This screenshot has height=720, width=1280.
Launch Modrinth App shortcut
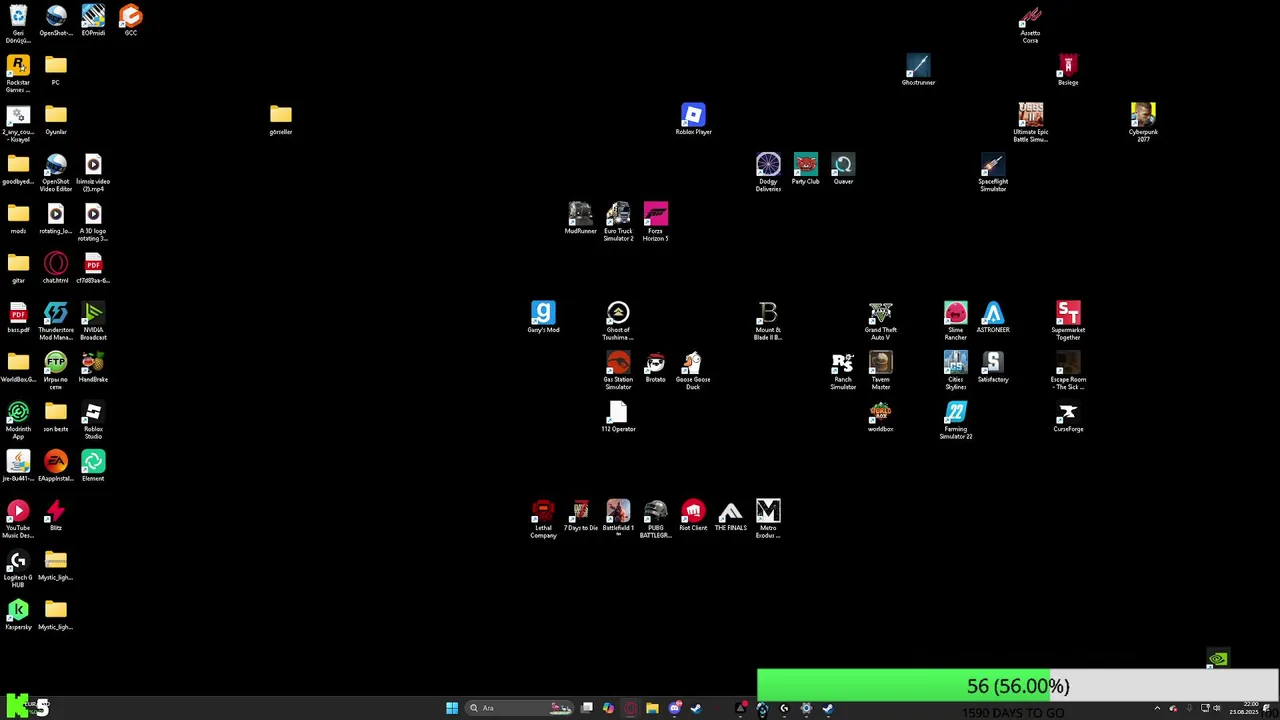pos(18,420)
